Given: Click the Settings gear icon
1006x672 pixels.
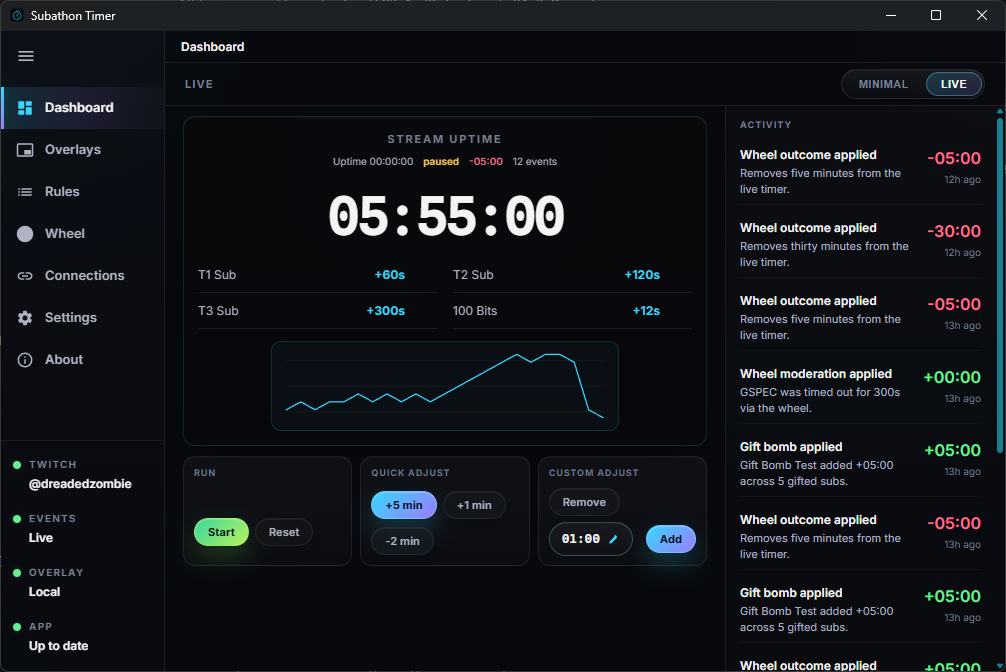Looking at the screenshot, I should coord(25,318).
